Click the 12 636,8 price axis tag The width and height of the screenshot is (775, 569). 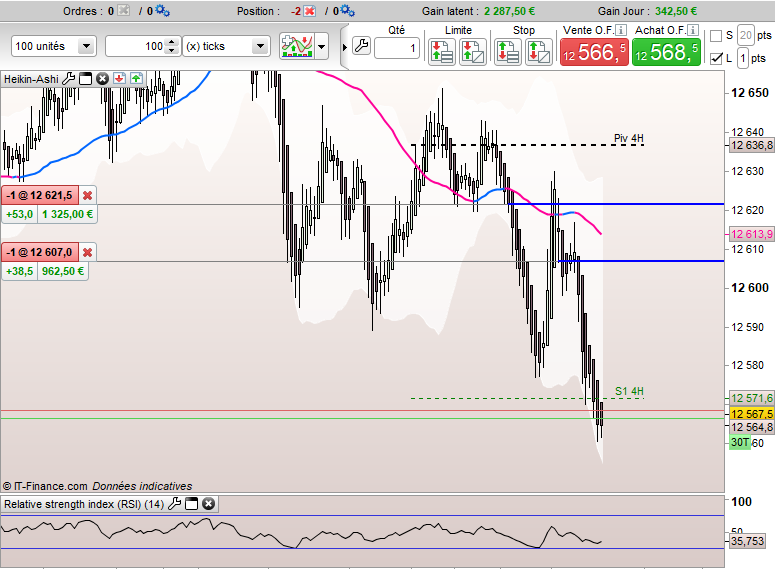[751, 145]
